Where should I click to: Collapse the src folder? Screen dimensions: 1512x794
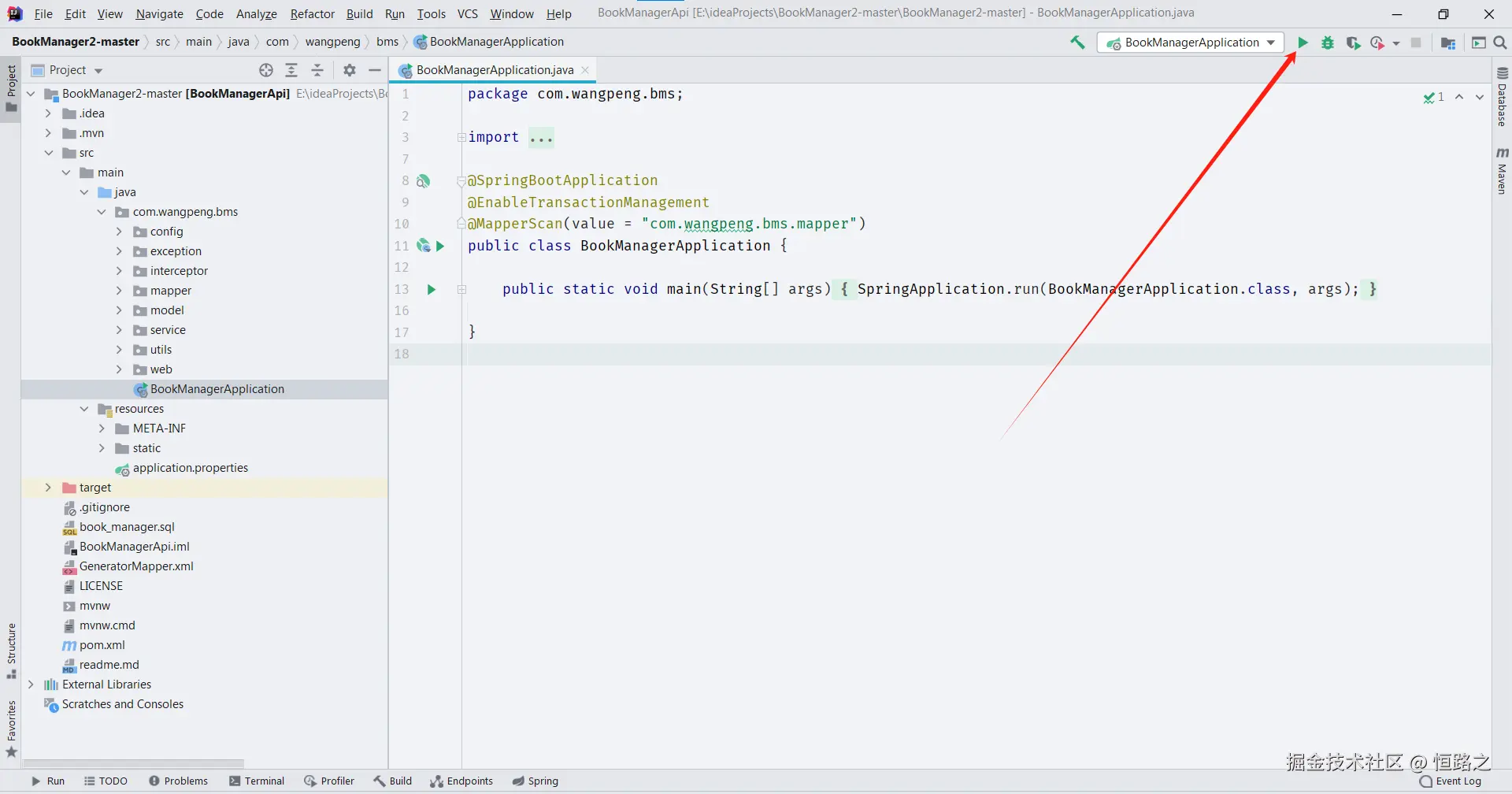48,153
